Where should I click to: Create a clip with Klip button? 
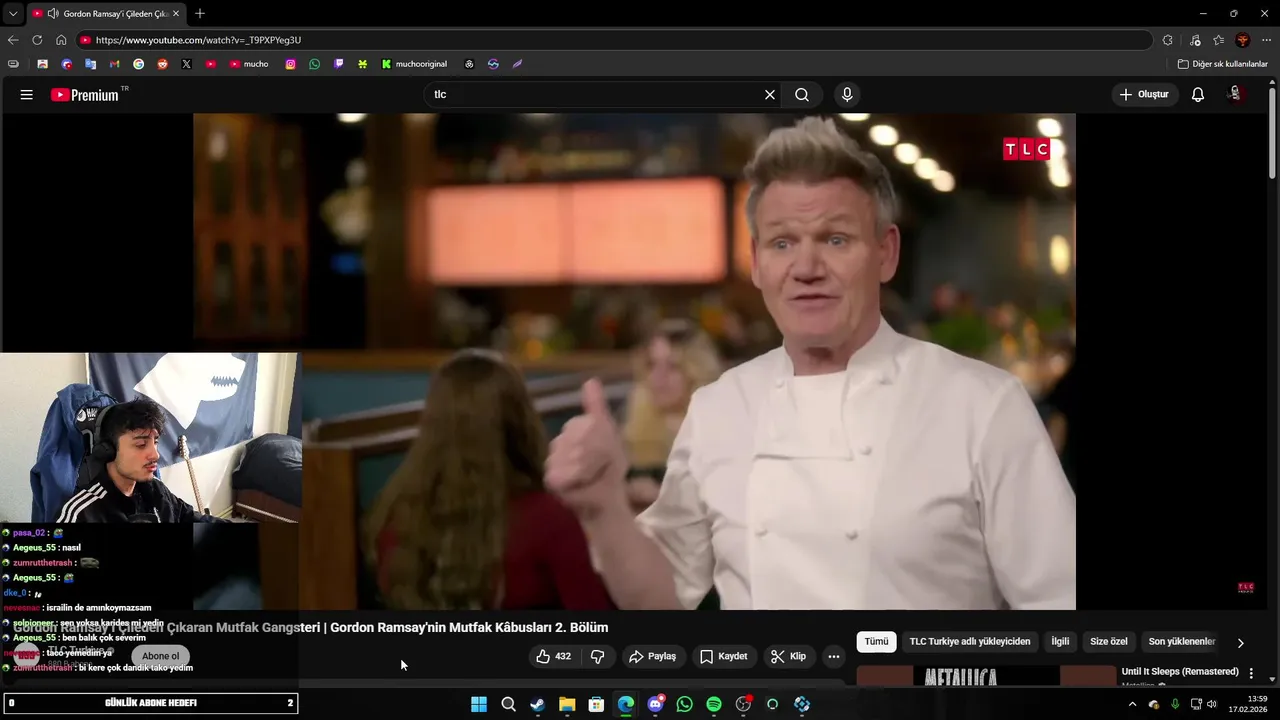(788, 657)
